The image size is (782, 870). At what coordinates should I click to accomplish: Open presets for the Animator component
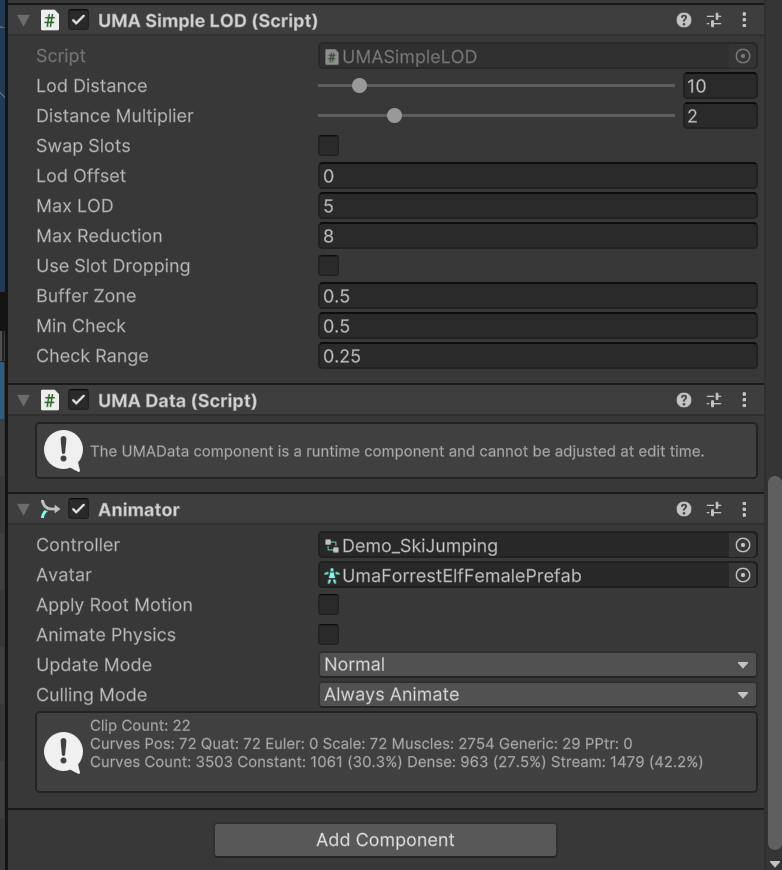pyautogui.click(x=714, y=509)
